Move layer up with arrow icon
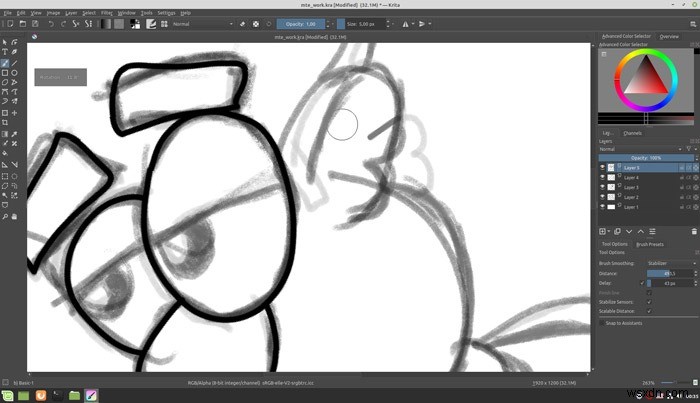This screenshot has width=700, height=403. tap(641, 231)
